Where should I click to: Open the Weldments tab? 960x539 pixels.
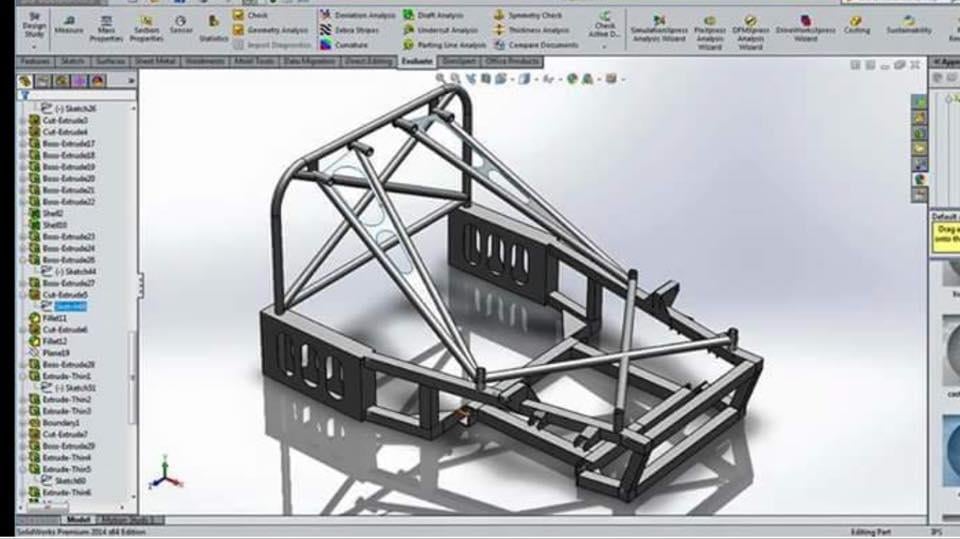pos(205,62)
